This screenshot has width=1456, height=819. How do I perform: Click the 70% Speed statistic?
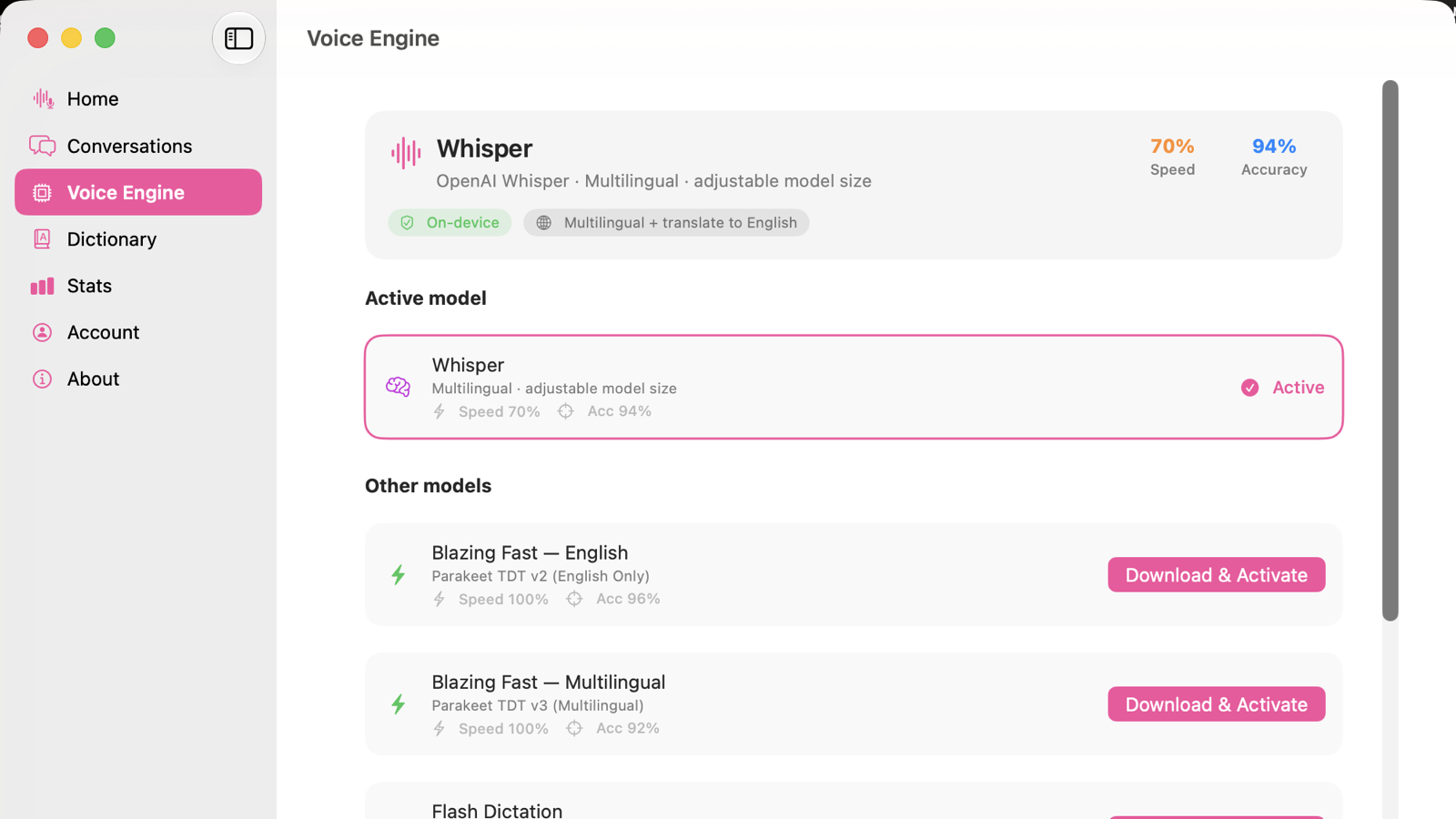(x=1172, y=157)
